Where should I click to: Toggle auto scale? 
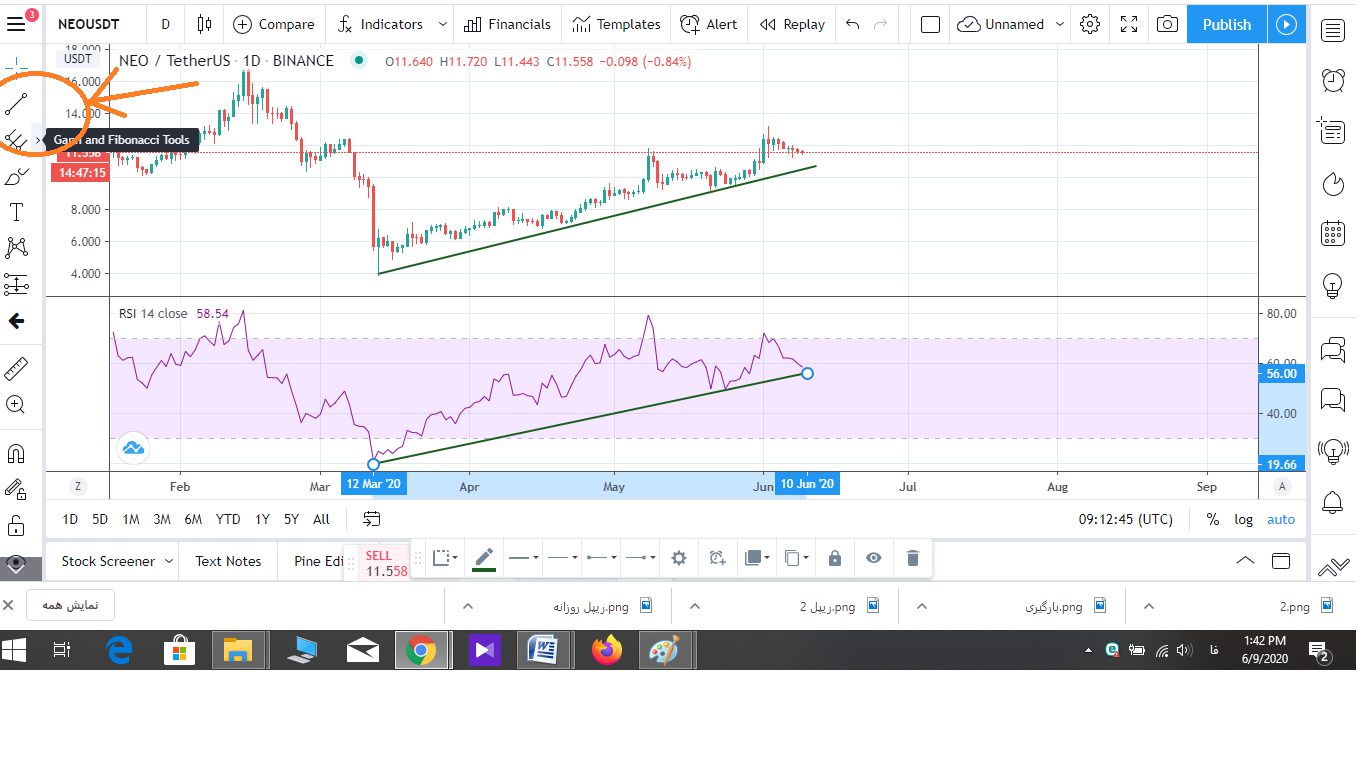point(1281,519)
